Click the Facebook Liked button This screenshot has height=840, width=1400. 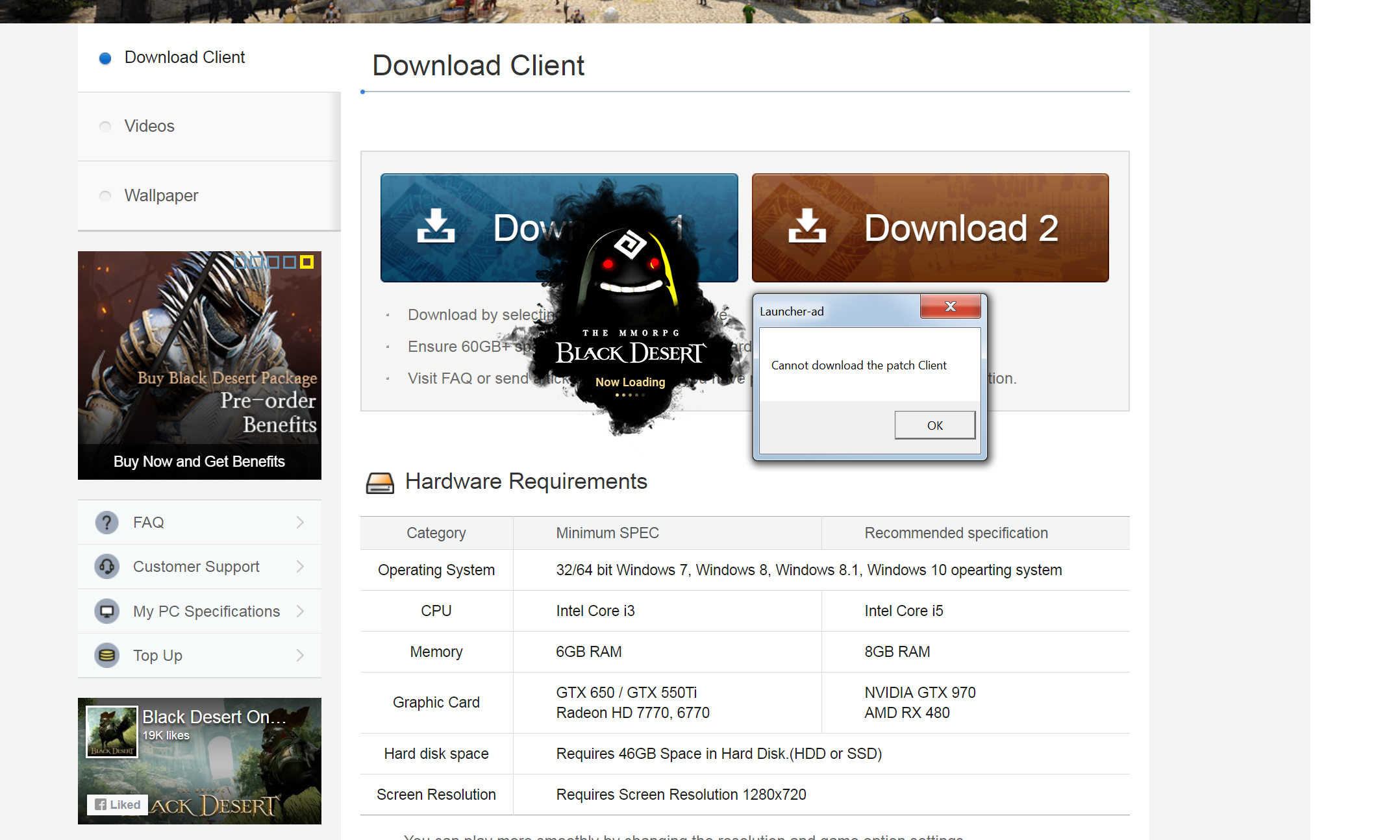coord(118,805)
